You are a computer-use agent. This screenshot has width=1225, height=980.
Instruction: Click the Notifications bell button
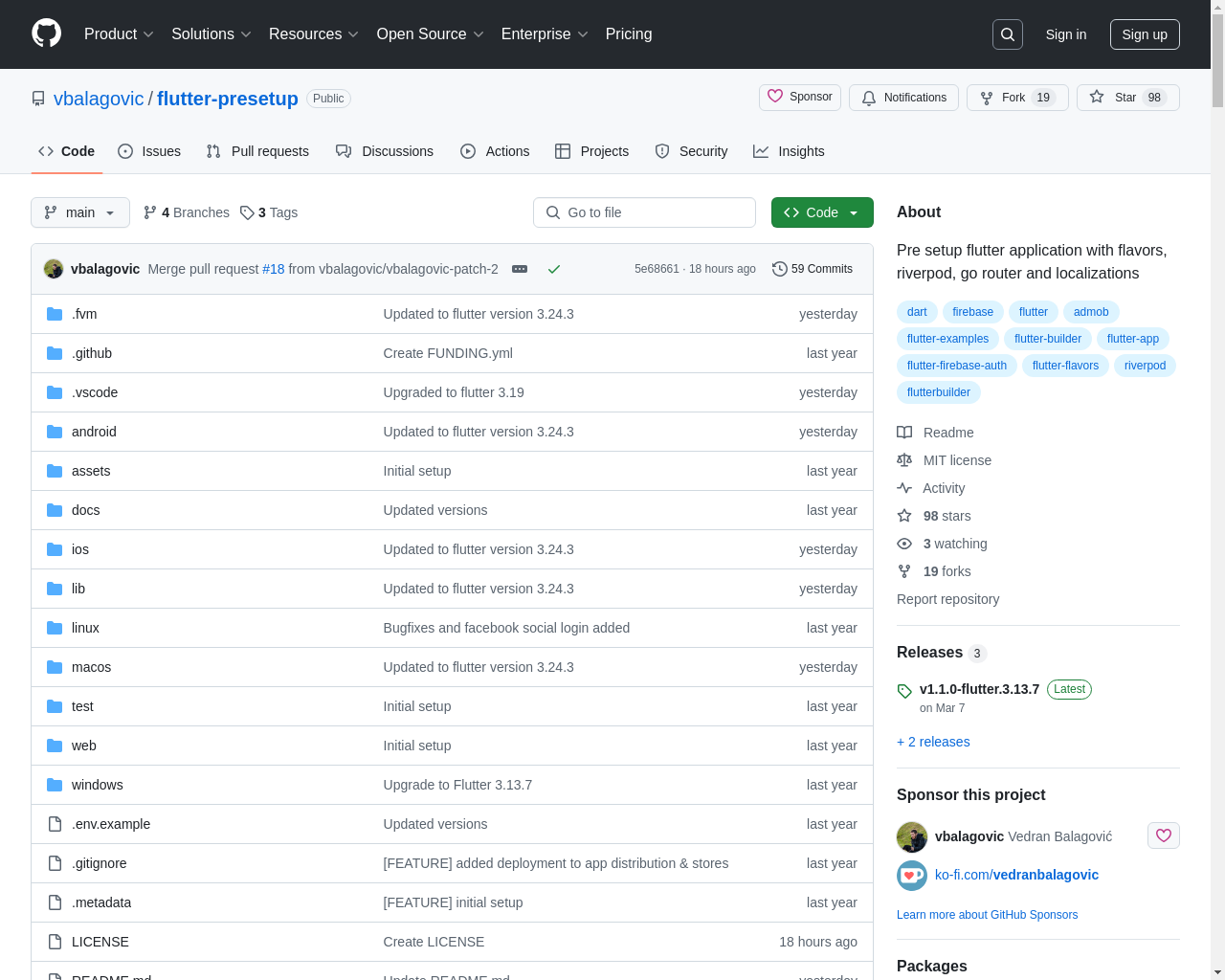click(x=903, y=98)
